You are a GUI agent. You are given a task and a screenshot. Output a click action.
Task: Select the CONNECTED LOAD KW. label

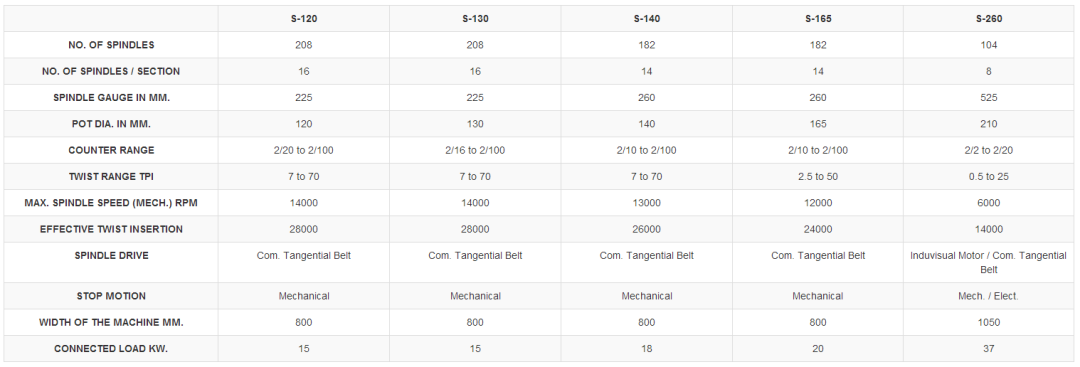(x=112, y=348)
